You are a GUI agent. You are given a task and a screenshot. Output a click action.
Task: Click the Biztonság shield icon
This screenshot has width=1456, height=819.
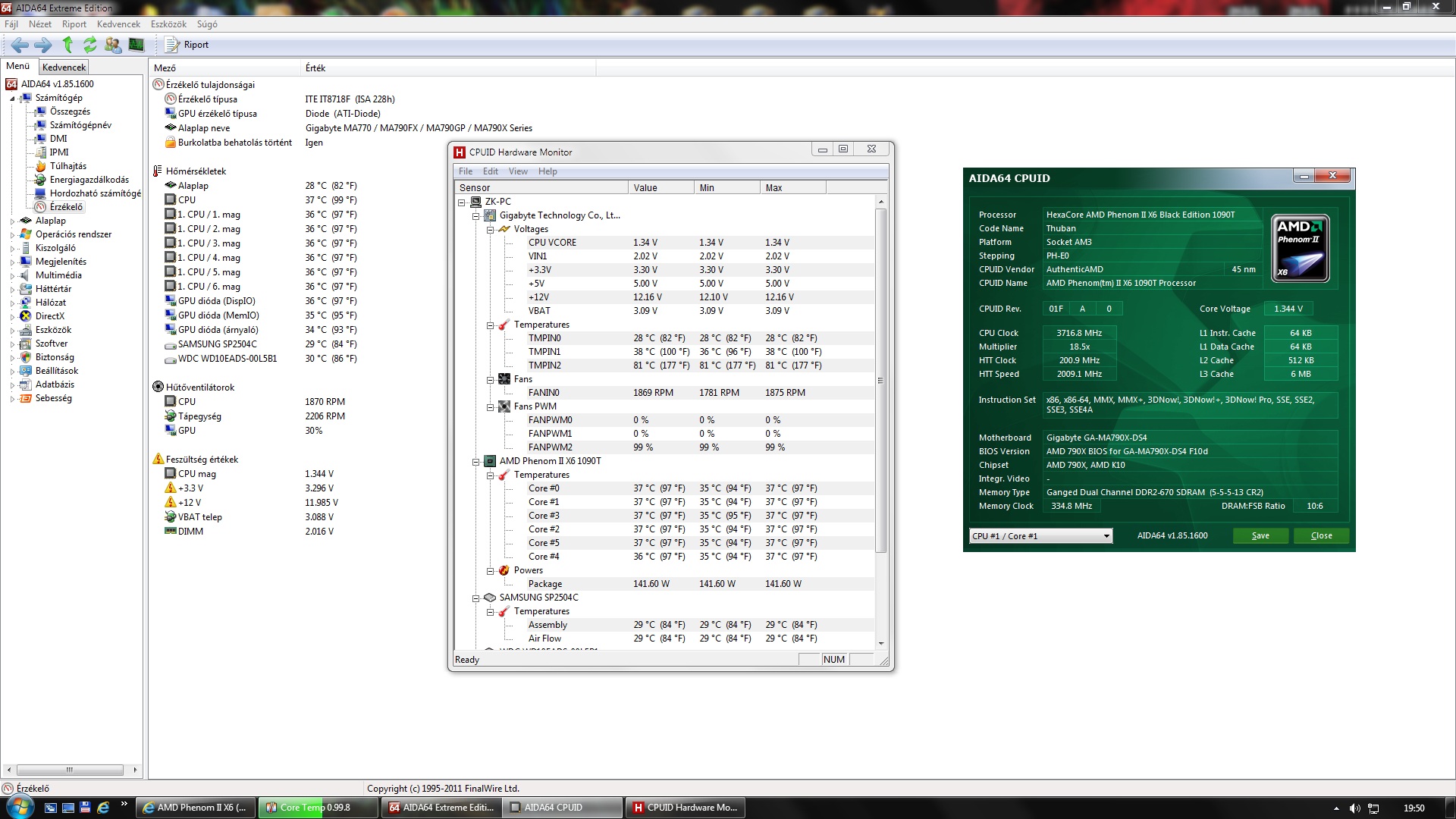(x=26, y=357)
